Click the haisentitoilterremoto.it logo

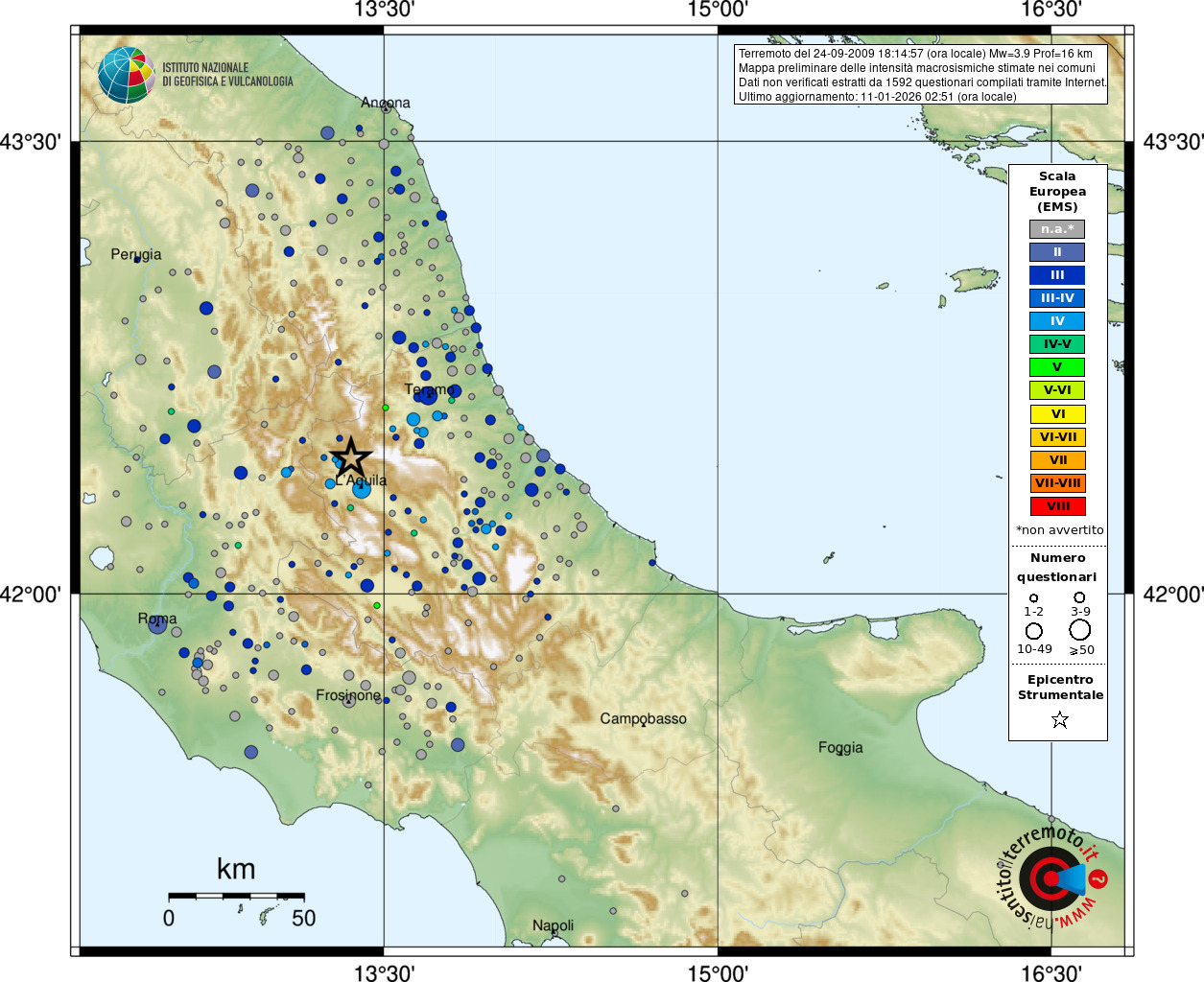click(x=1051, y=877)
